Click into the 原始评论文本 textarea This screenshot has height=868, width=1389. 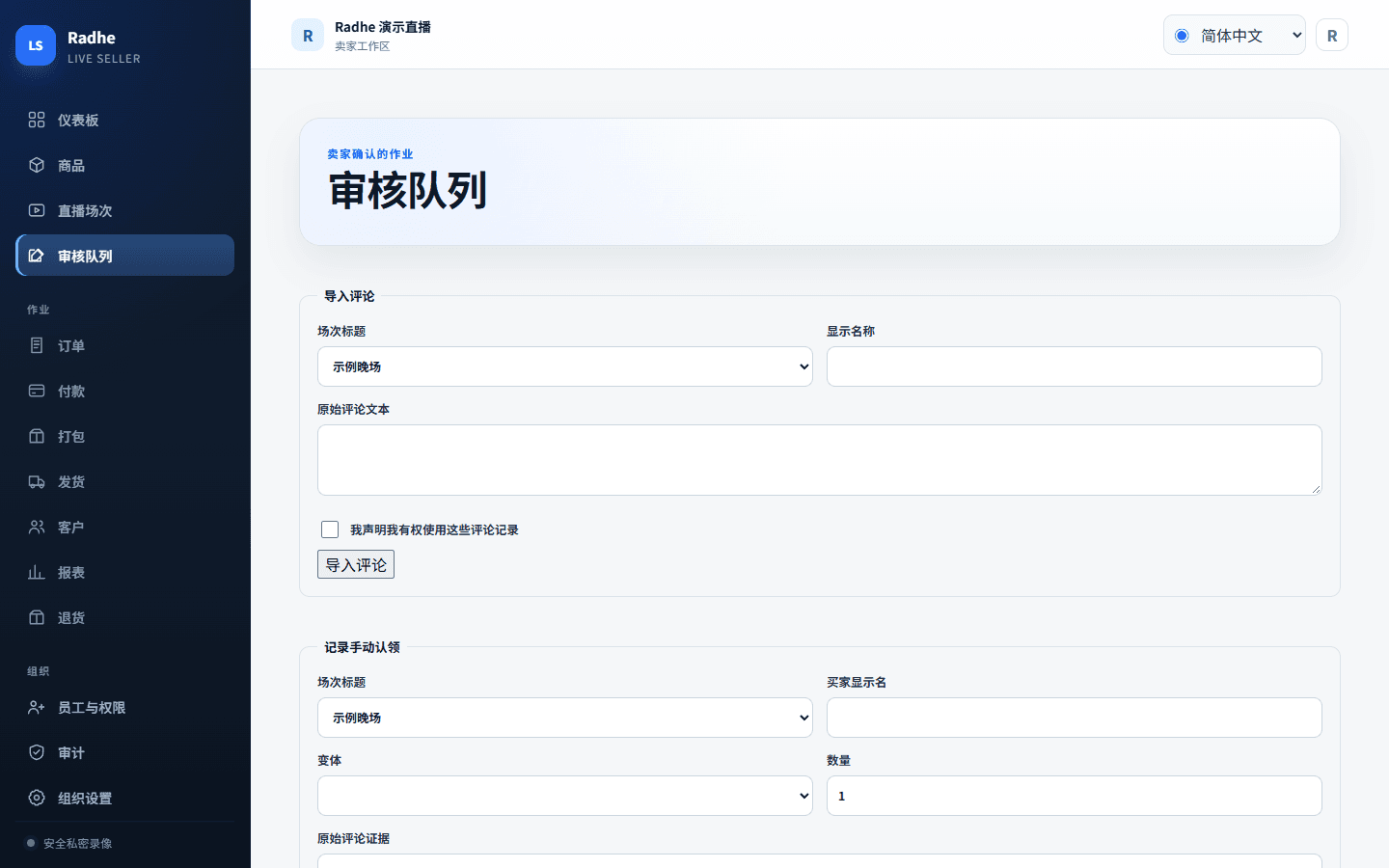(820, 460)
